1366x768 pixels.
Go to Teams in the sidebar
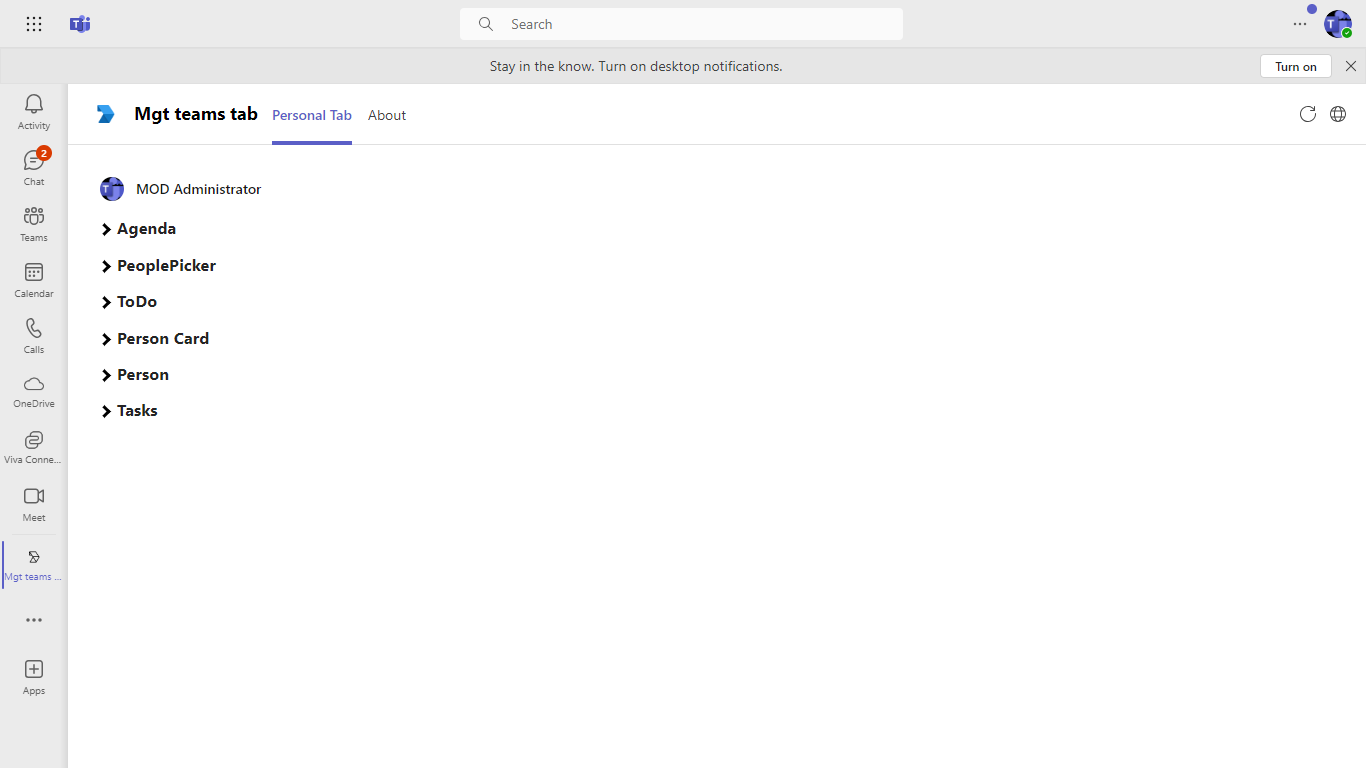(x=34, y=224)
